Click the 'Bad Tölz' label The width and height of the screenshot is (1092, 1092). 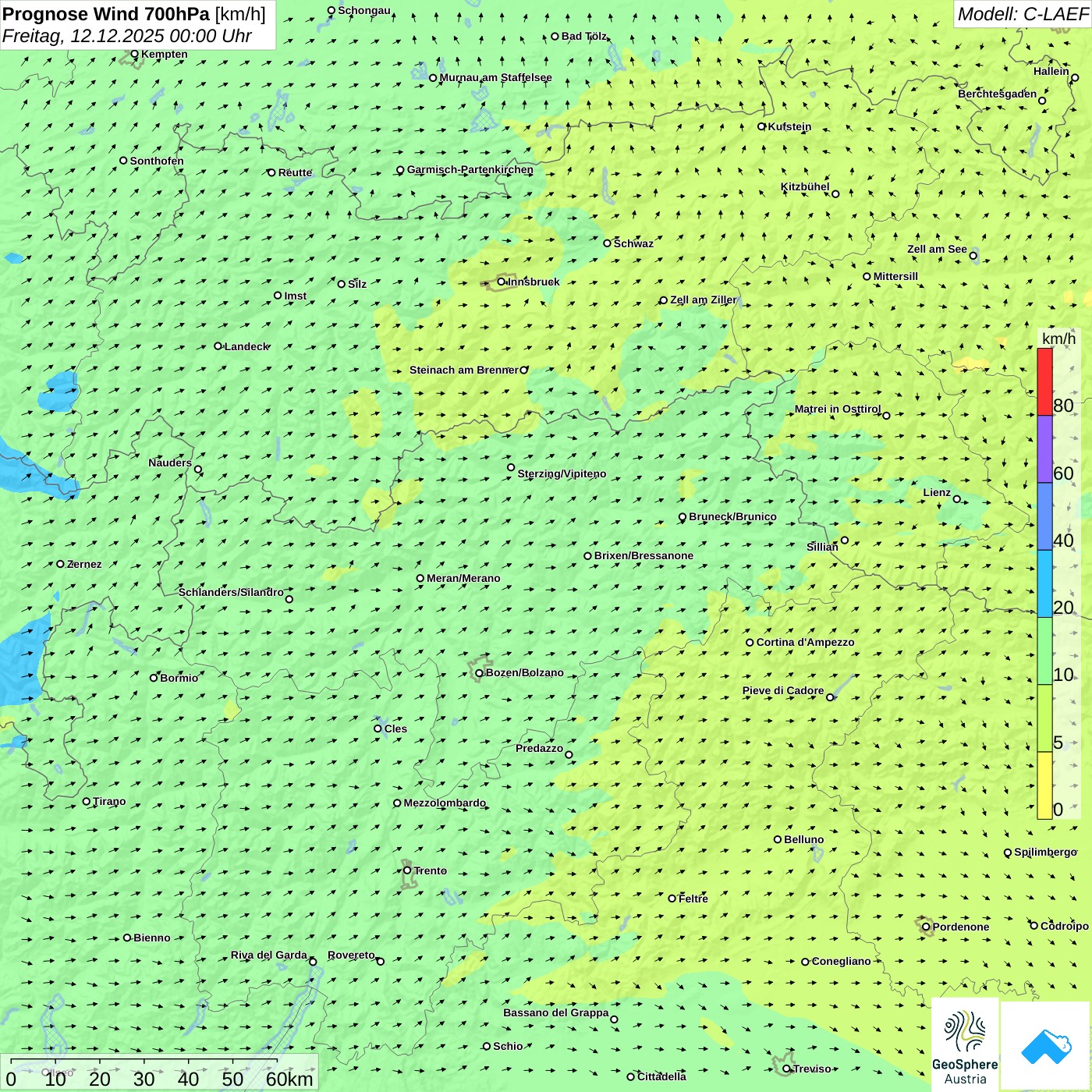584,36
